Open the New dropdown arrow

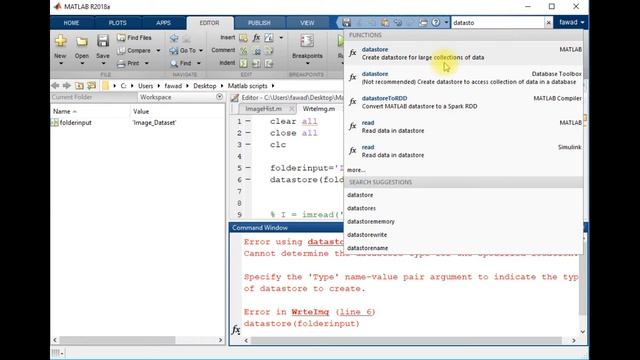61,63
